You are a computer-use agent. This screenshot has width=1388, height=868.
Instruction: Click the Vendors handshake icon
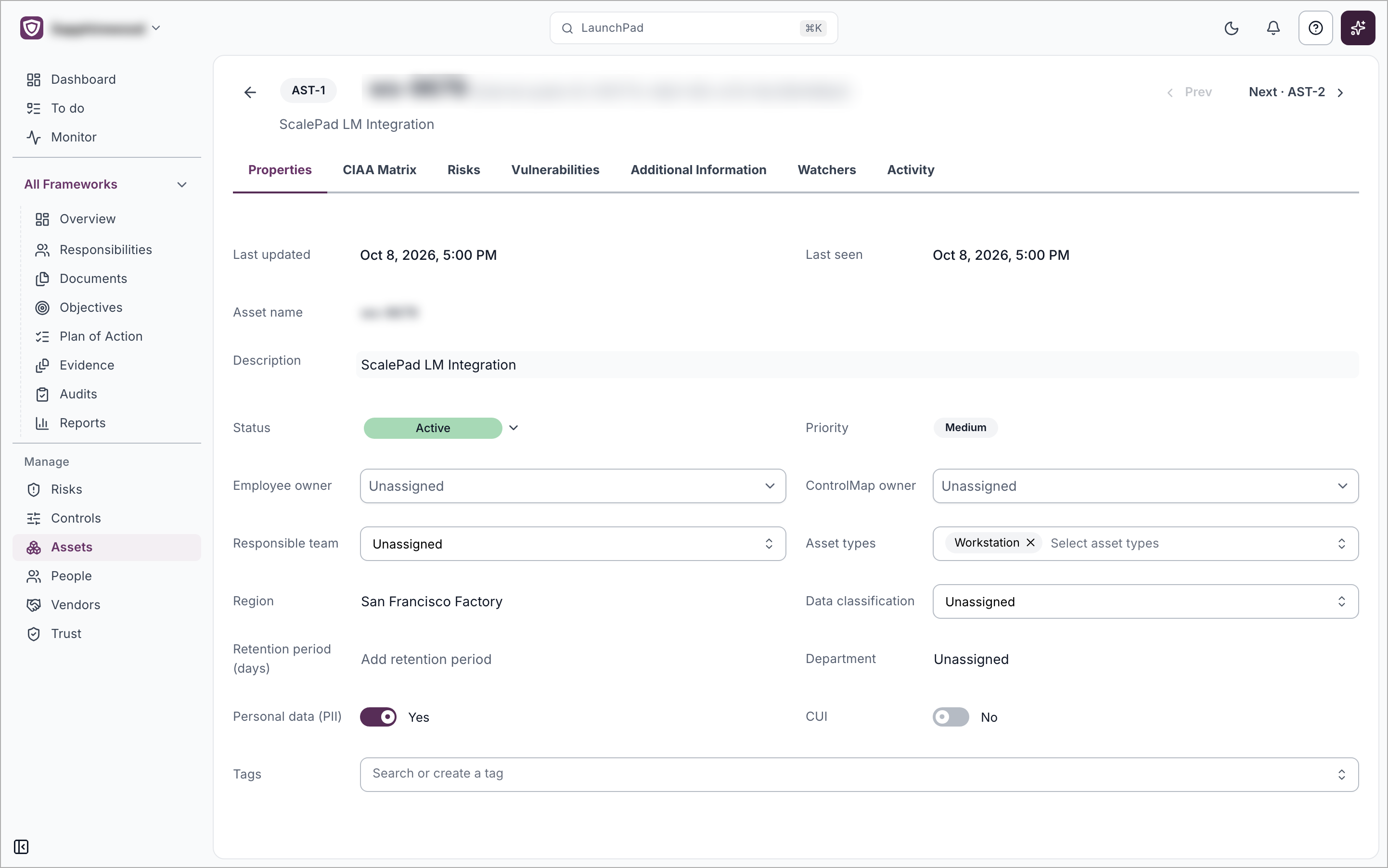(x=33, y=605)
